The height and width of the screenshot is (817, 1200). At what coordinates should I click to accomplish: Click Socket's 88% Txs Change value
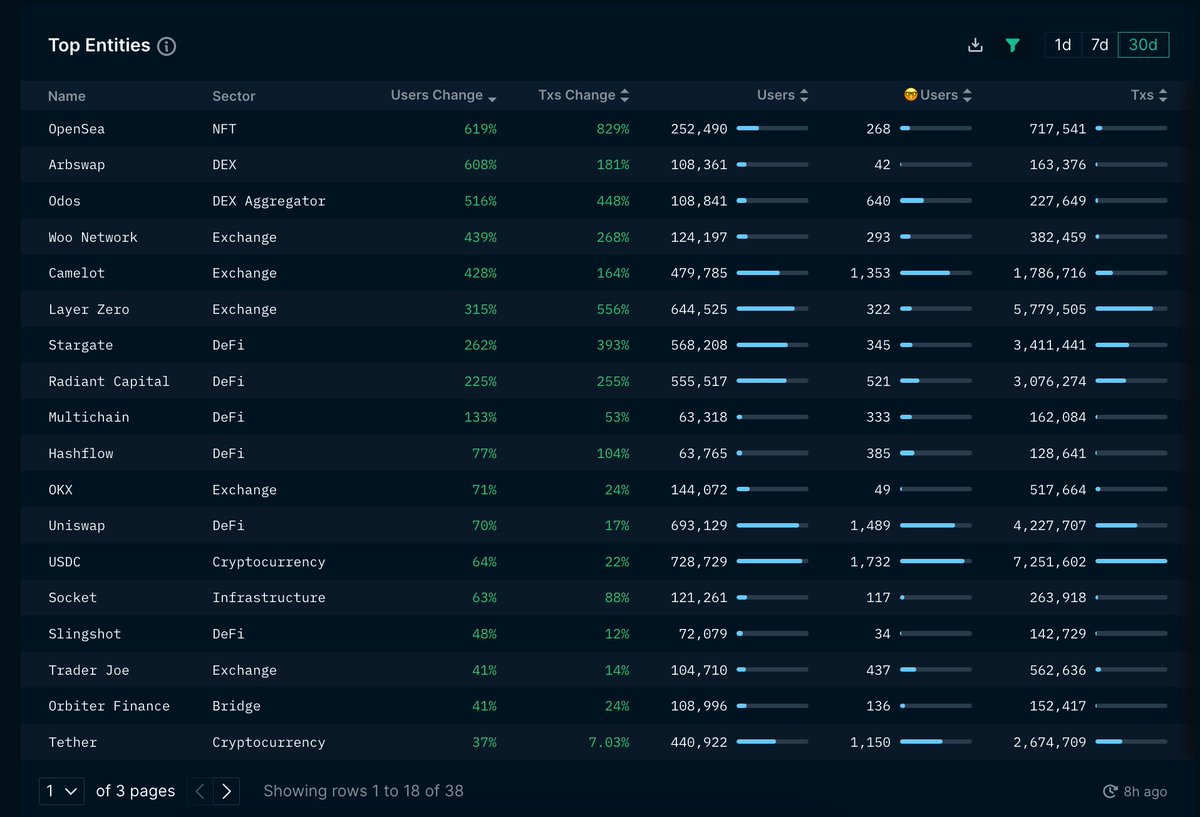(x=617, y=598)
